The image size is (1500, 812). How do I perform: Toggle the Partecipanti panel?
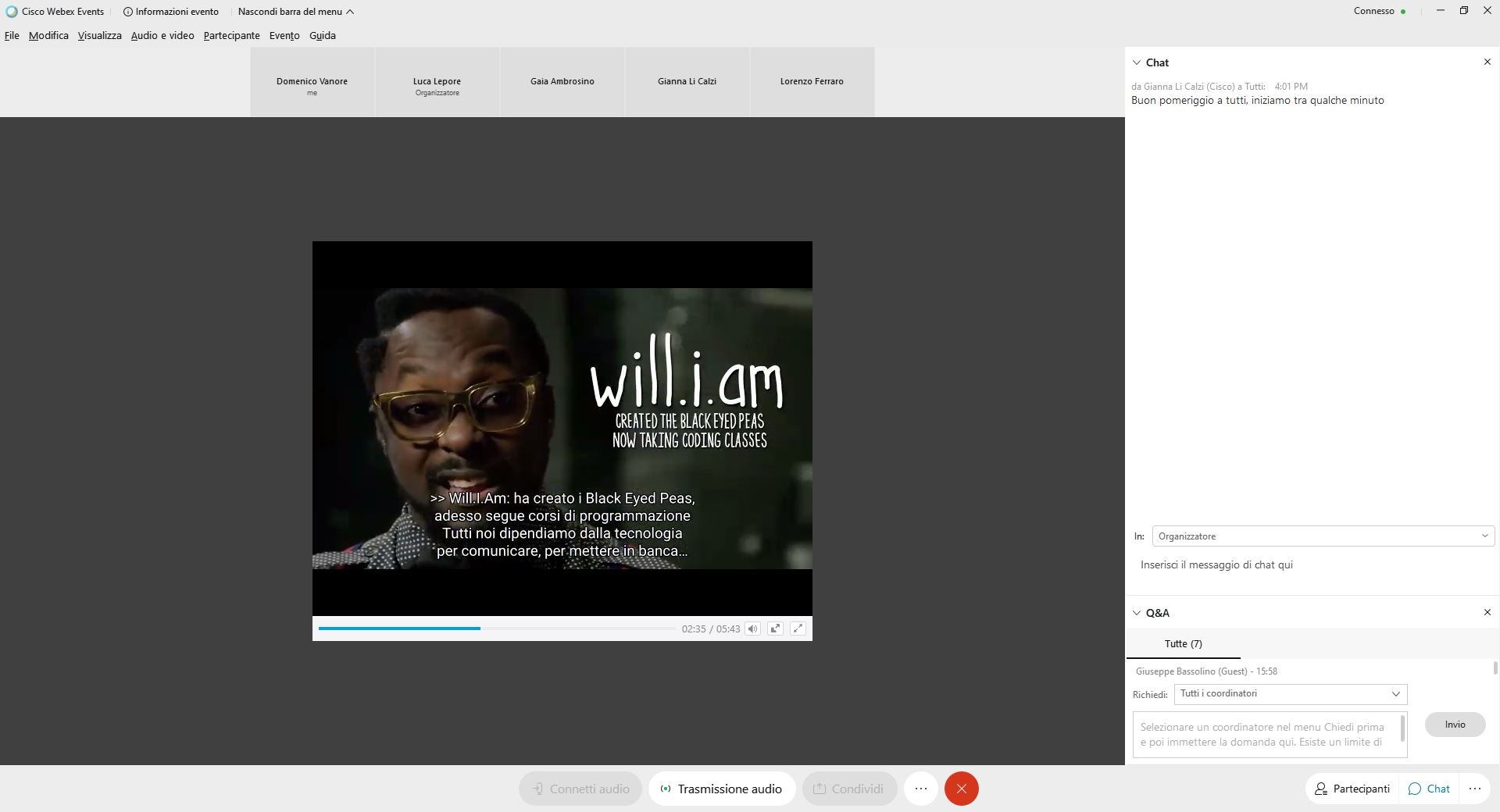(1352, 789)
